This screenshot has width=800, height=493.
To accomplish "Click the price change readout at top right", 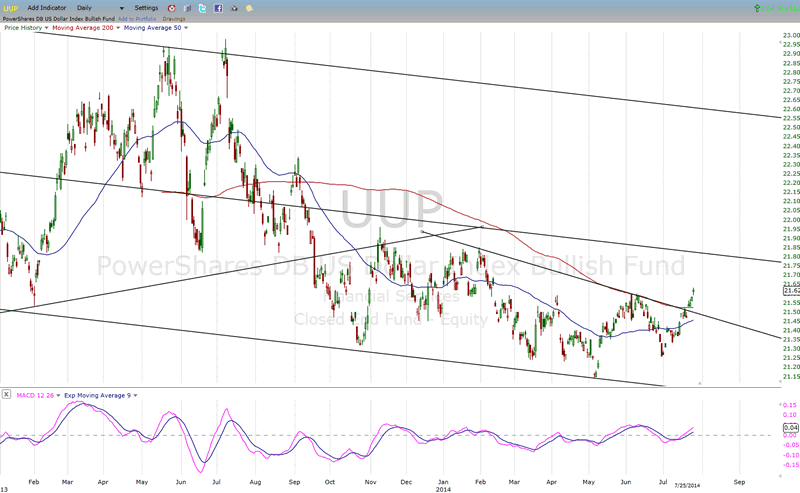I will [x=777, y=9].
